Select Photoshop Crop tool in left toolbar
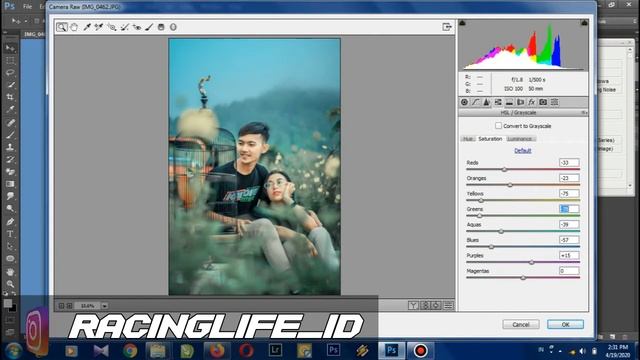 click(10, 97)
